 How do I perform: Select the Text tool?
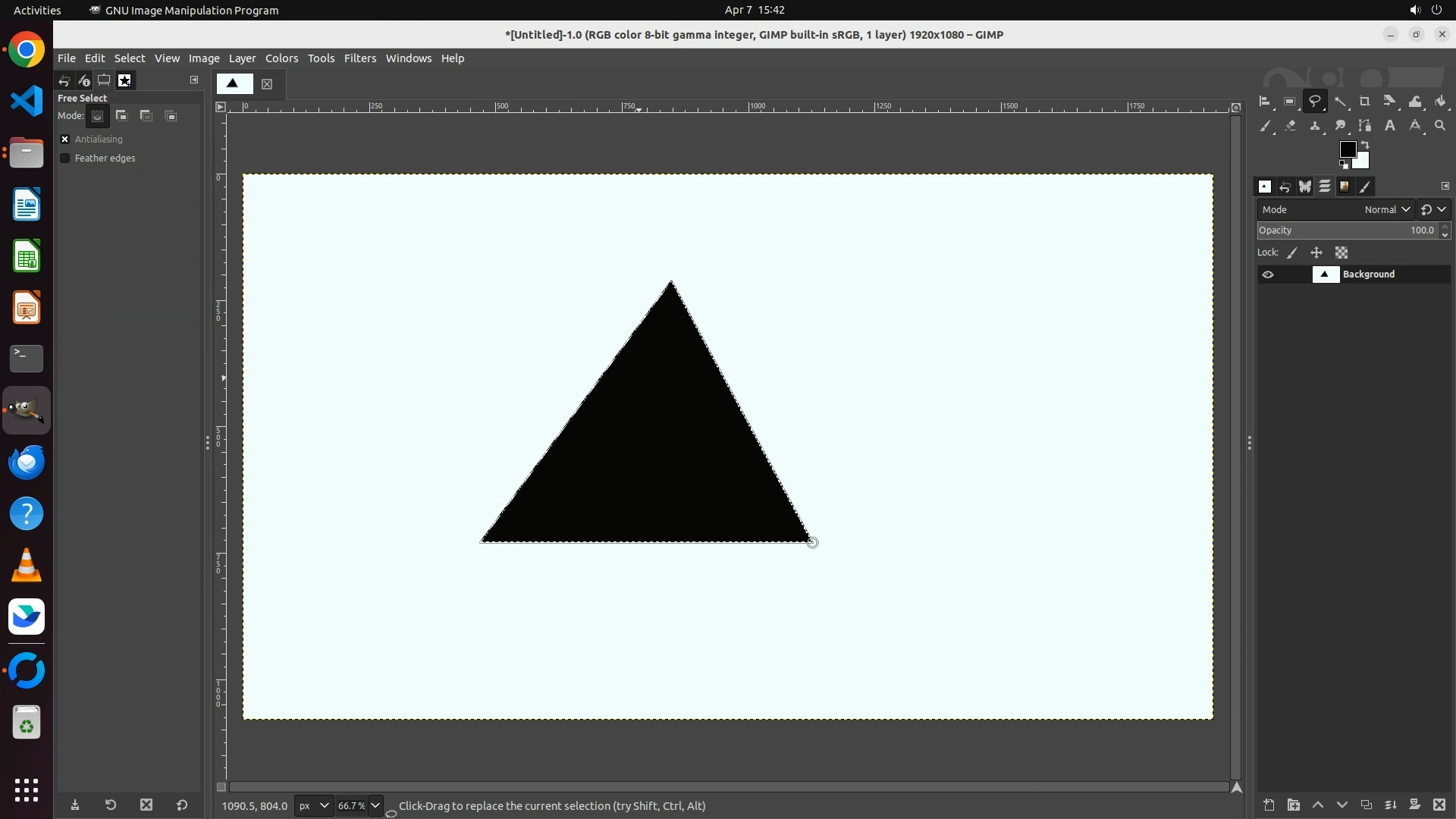[1390, 126]
